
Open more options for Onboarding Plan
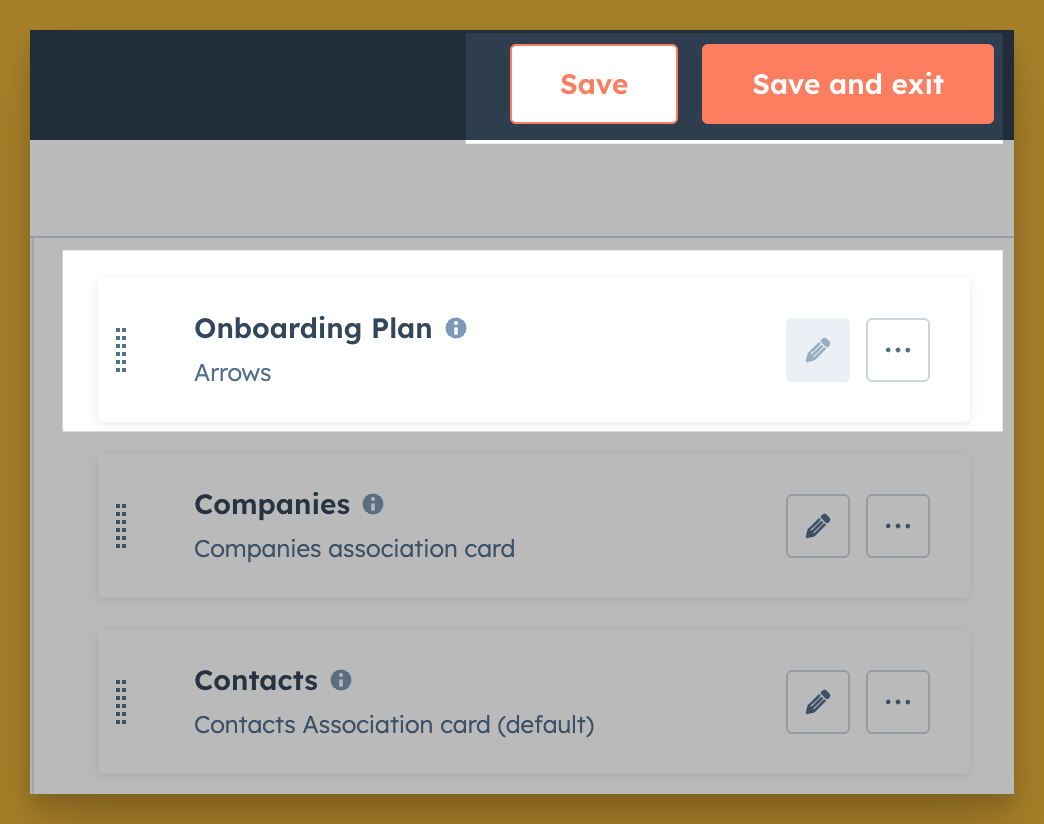coord(897,350)
